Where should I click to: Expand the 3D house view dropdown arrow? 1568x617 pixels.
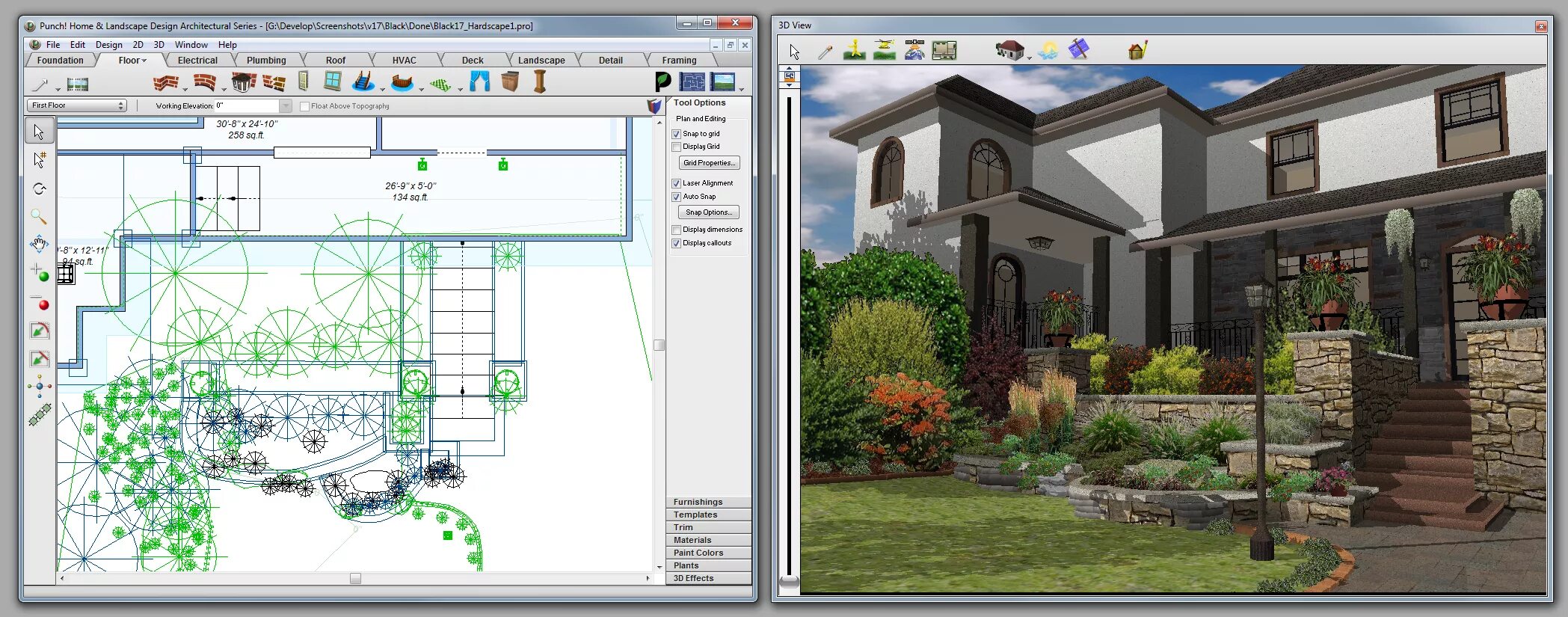click(x=1030, y=58)
